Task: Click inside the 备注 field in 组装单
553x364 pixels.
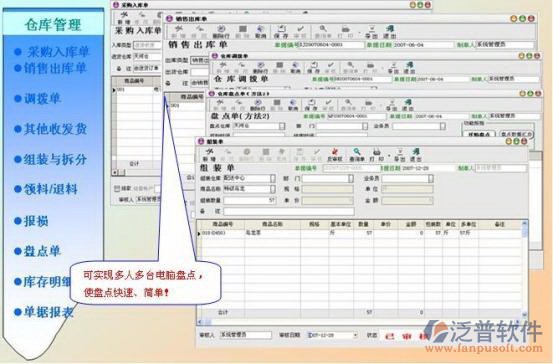Action: click(x=289, y=211)
